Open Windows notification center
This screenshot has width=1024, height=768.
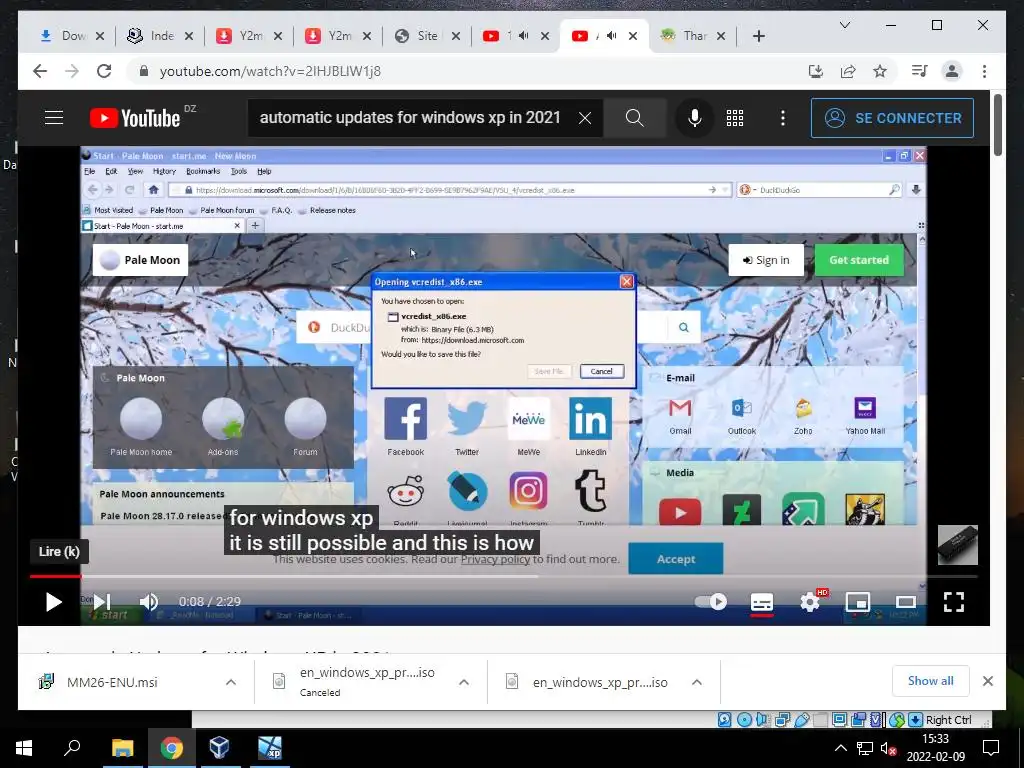[x=991, y=748]
